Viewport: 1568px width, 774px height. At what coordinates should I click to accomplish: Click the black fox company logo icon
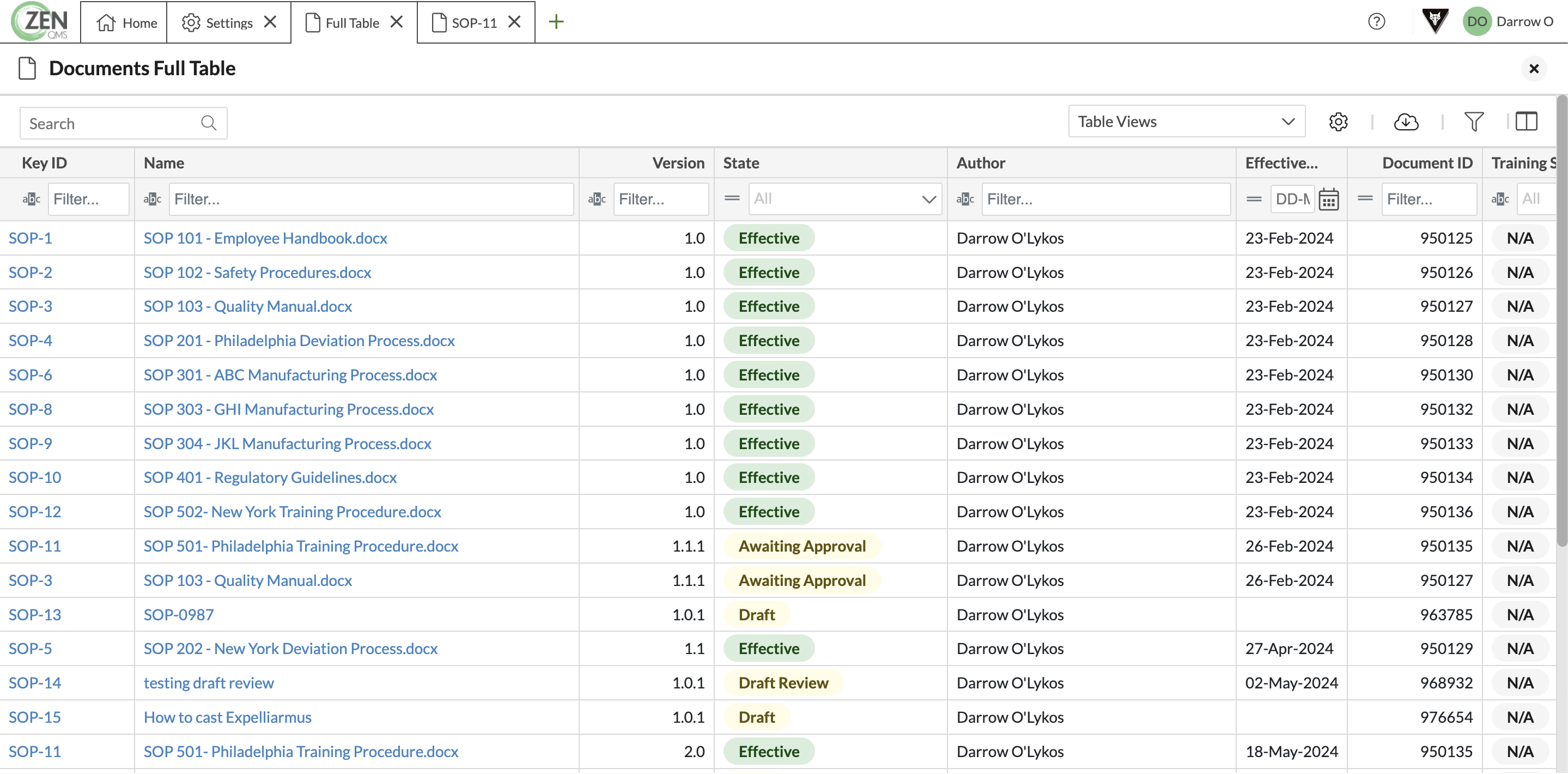(1435, 21)
